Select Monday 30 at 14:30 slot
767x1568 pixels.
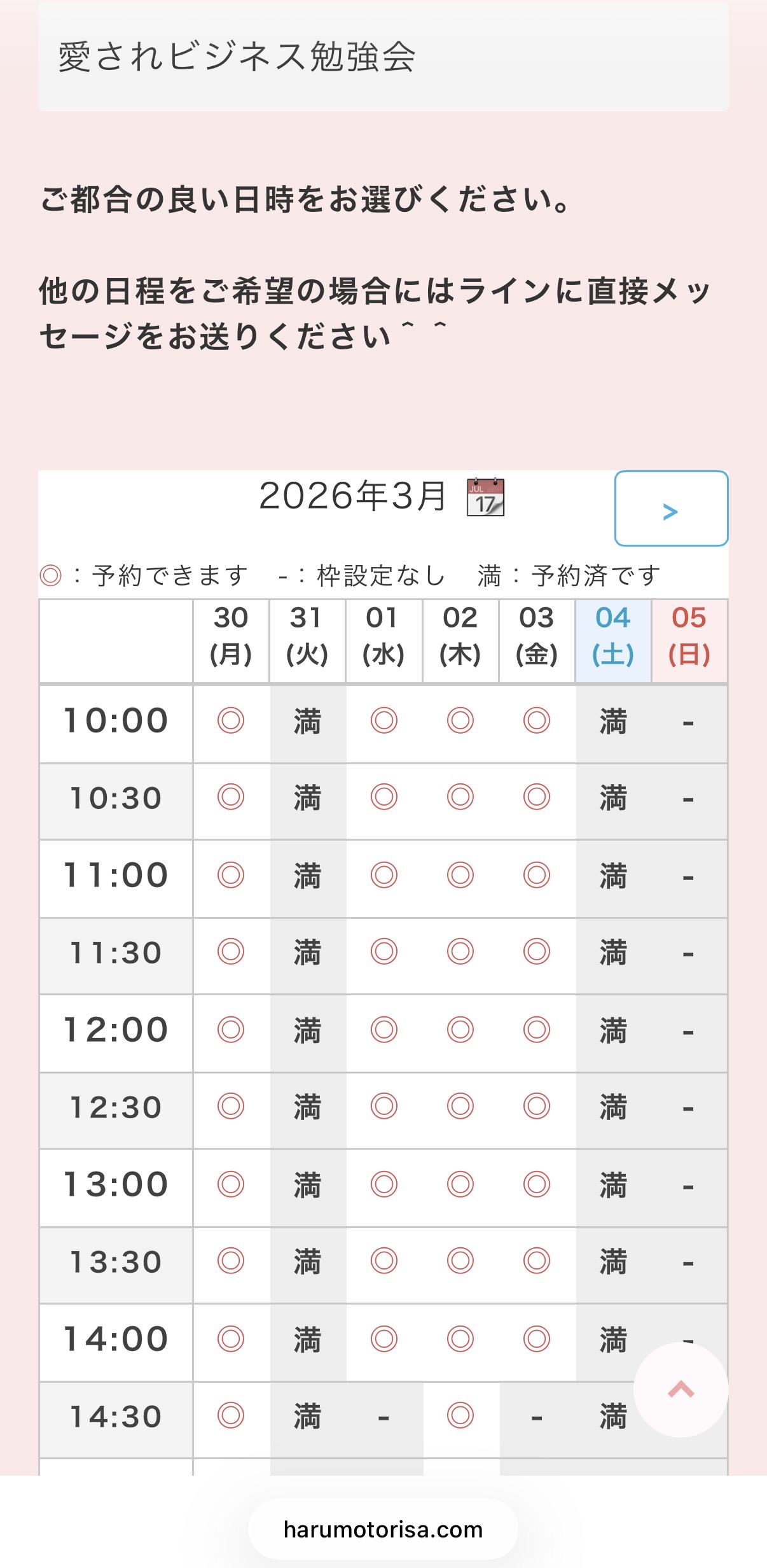[231, 1416]
